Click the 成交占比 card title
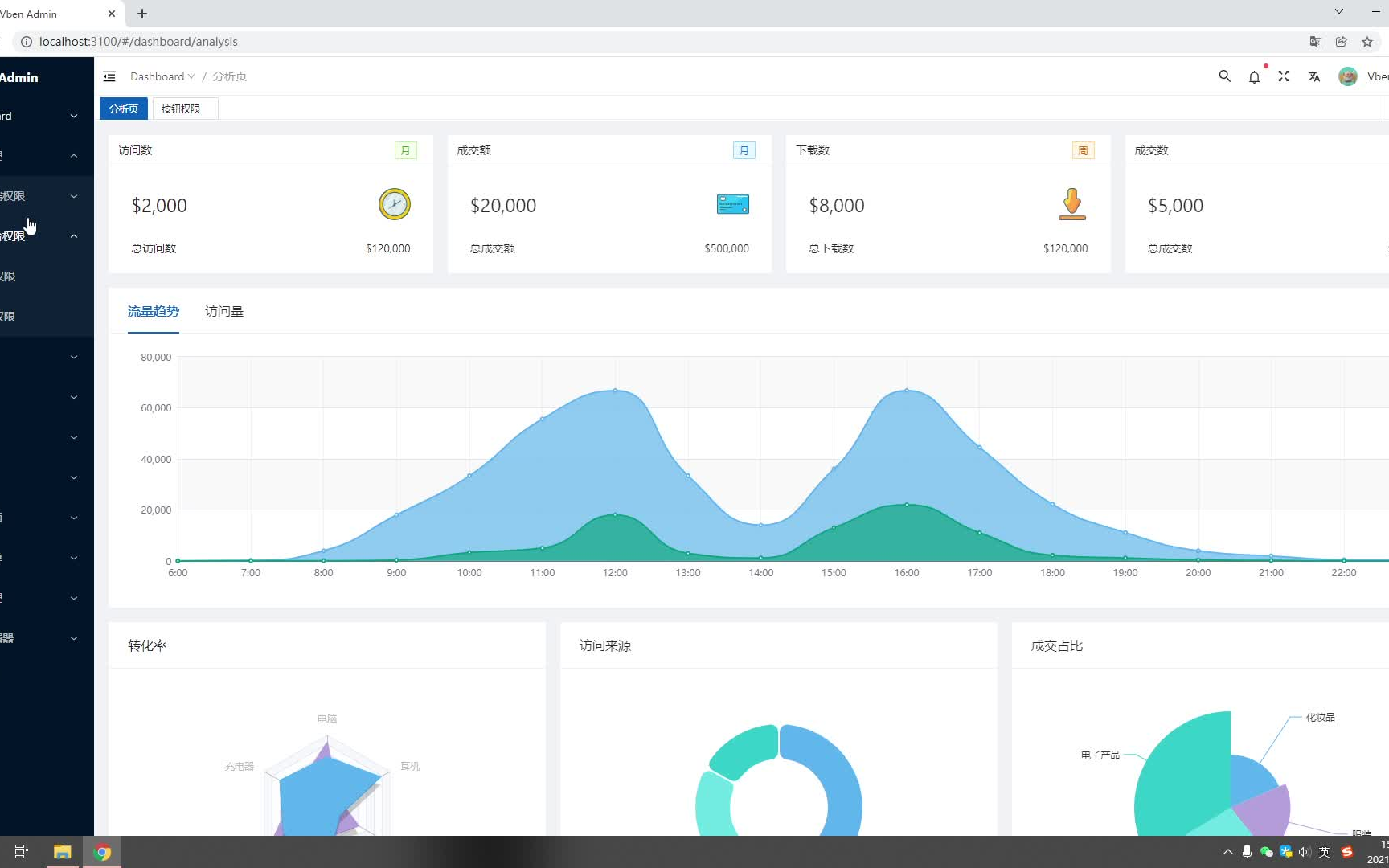 [1057, 645]
